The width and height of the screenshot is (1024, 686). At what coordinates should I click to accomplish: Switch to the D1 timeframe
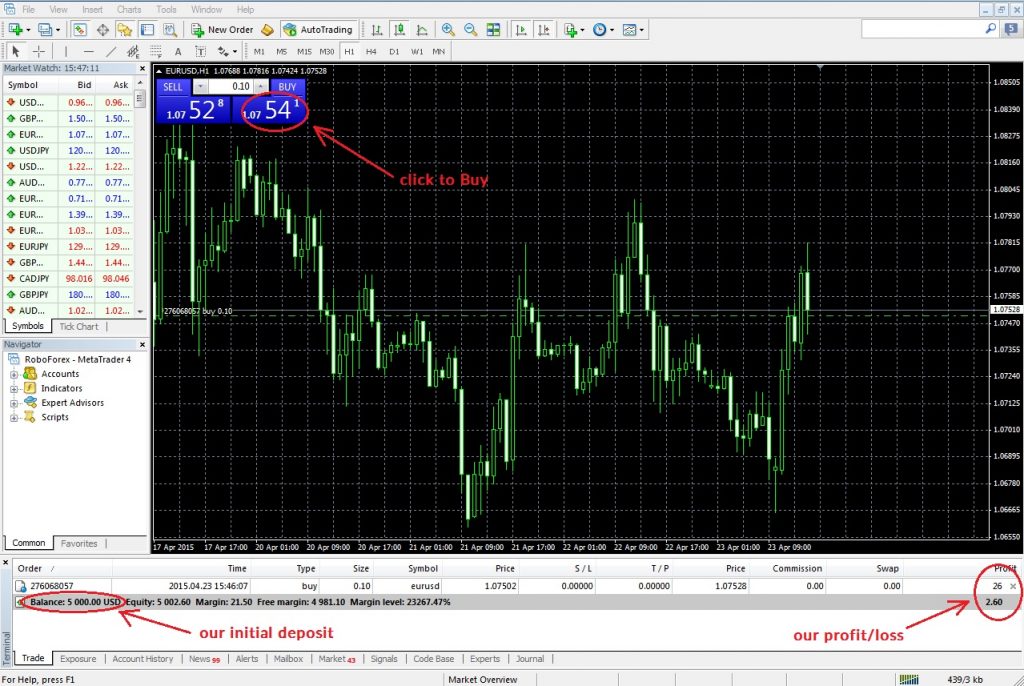[x=394, y=51]
